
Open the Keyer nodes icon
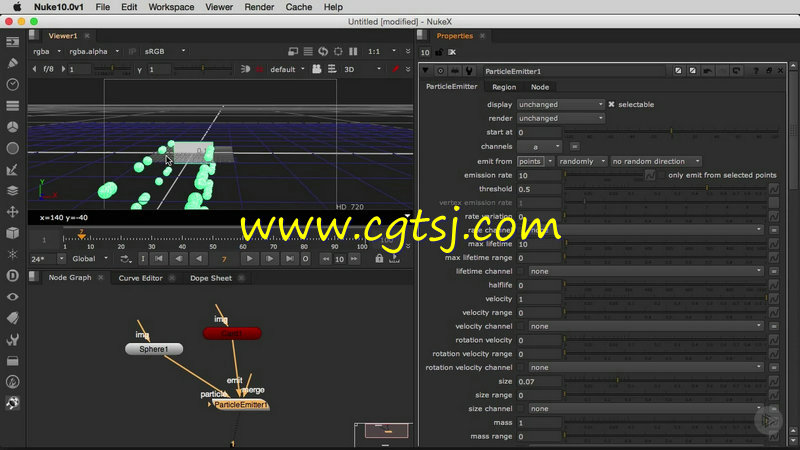click(x=13, y=169)
